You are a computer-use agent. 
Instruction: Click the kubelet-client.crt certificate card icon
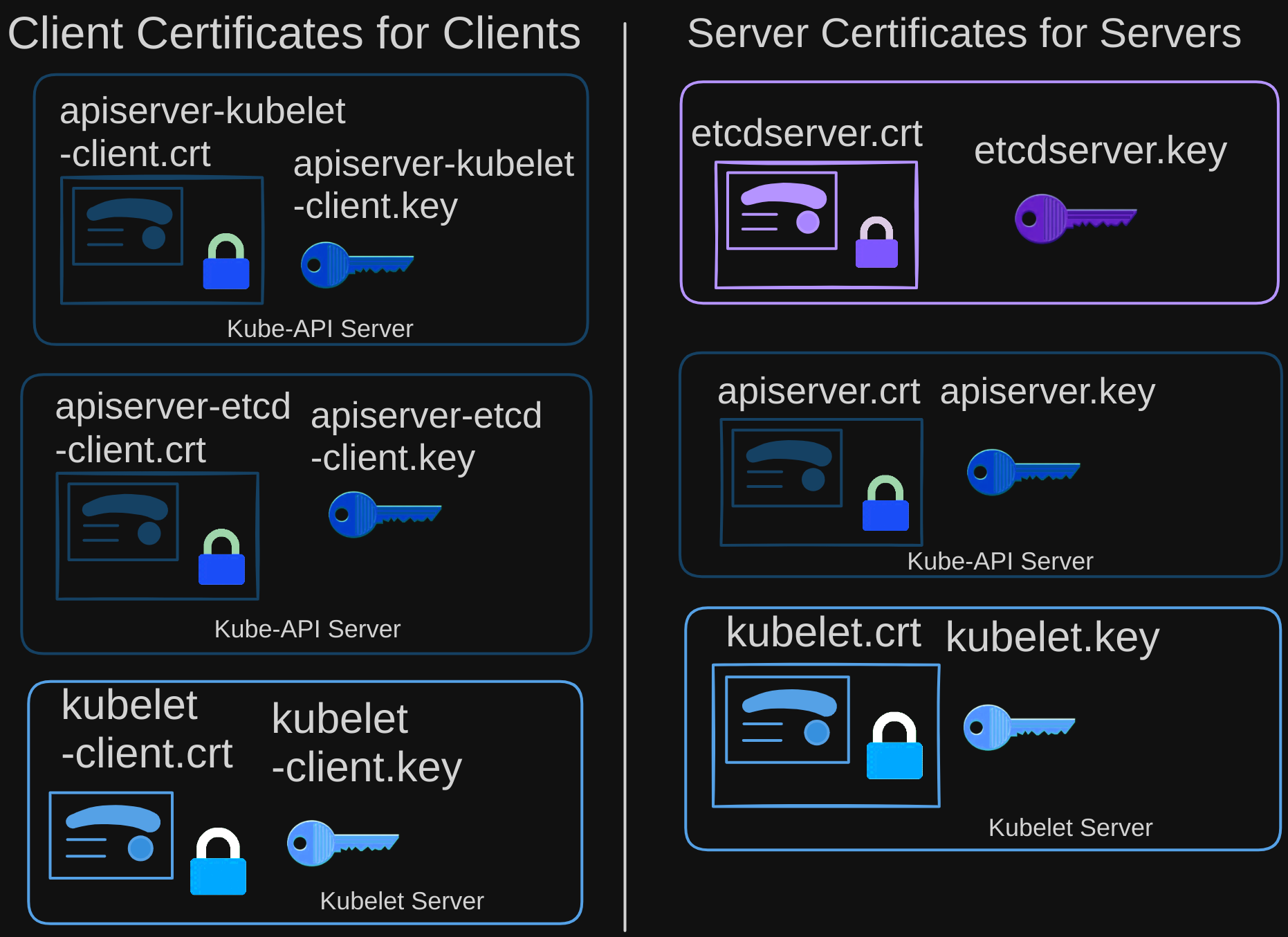click(x=111, y=835)
